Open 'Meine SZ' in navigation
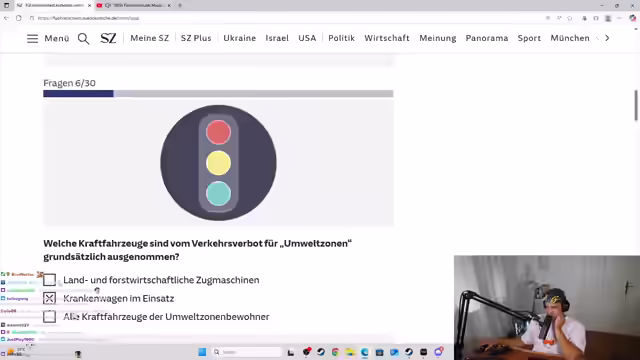 (x=149, y=38)
